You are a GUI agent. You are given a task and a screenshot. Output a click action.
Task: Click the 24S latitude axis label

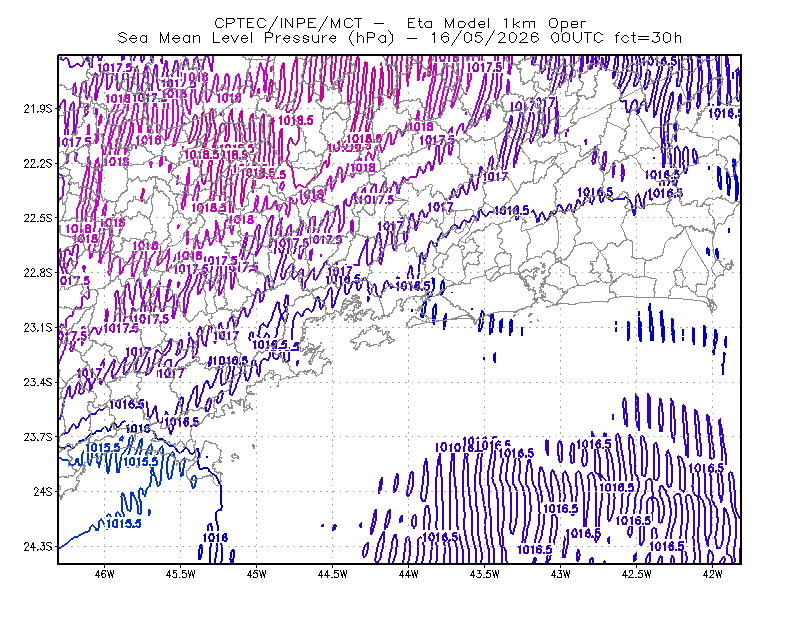tap(43, 492)
